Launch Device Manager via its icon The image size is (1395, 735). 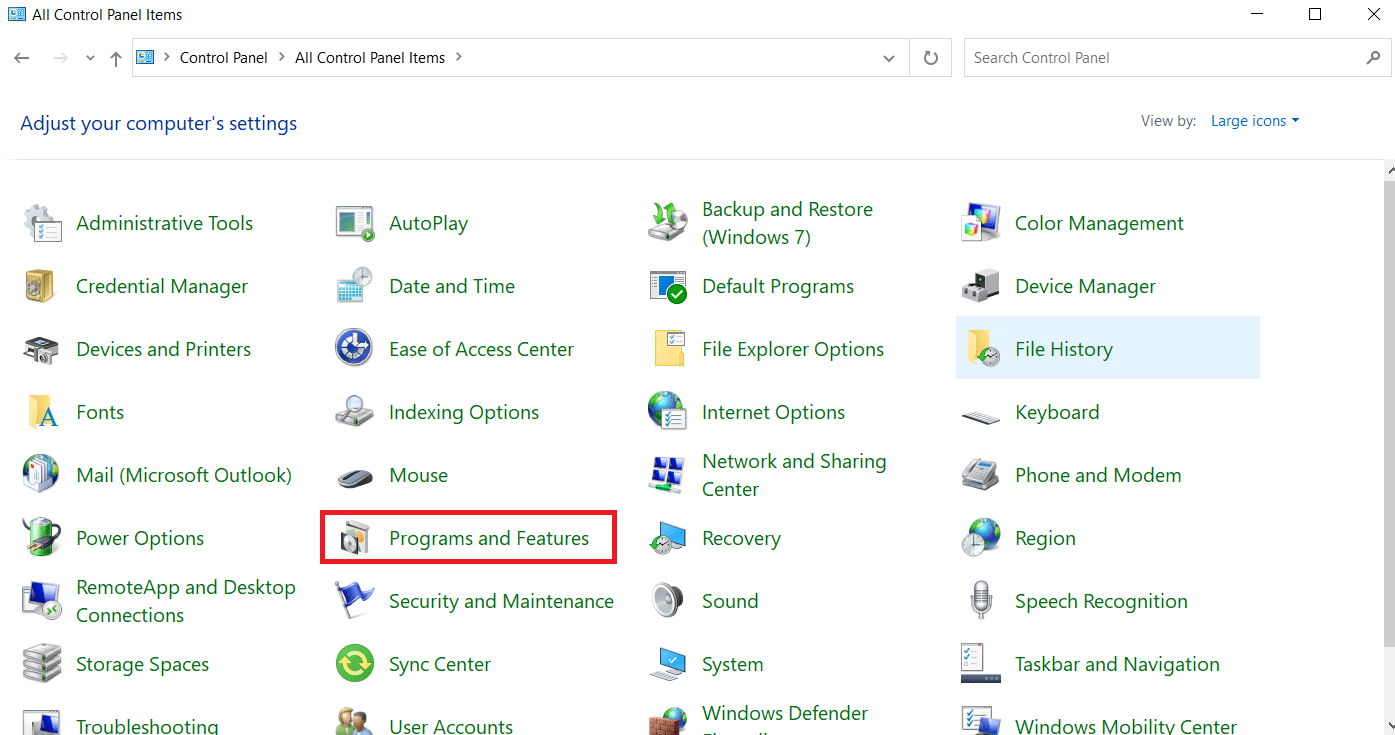(981, 286)
